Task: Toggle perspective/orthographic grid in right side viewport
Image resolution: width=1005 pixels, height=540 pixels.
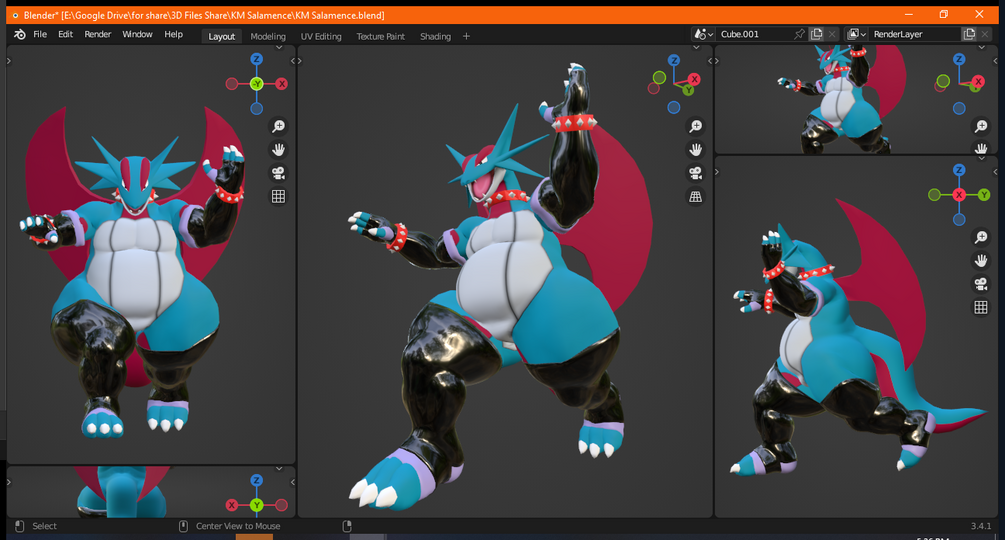Action: 981,307
